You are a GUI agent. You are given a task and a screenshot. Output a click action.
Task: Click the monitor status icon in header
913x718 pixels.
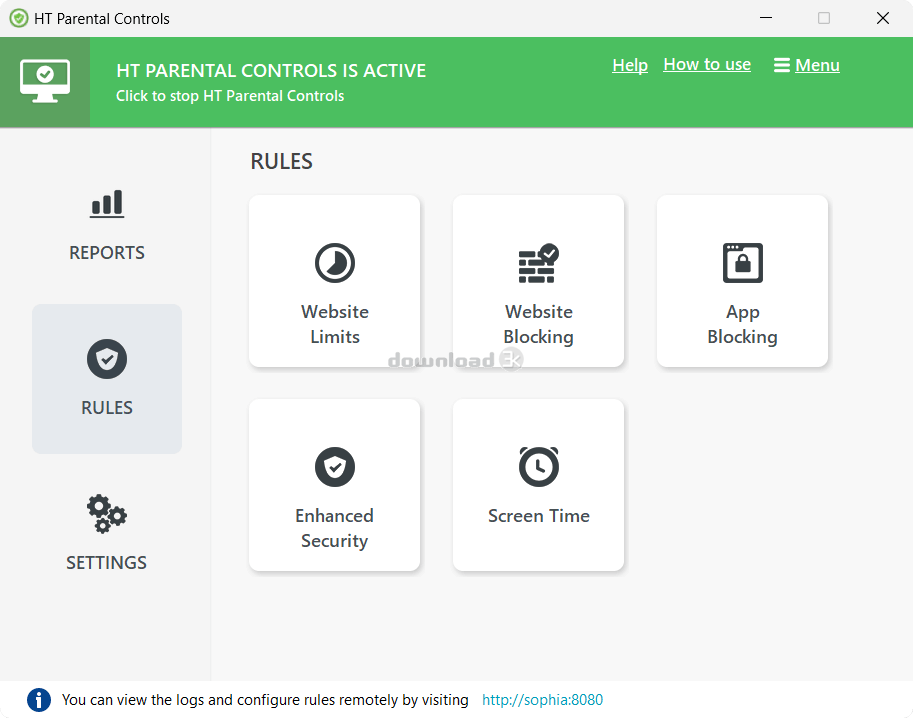pos(45,82)
